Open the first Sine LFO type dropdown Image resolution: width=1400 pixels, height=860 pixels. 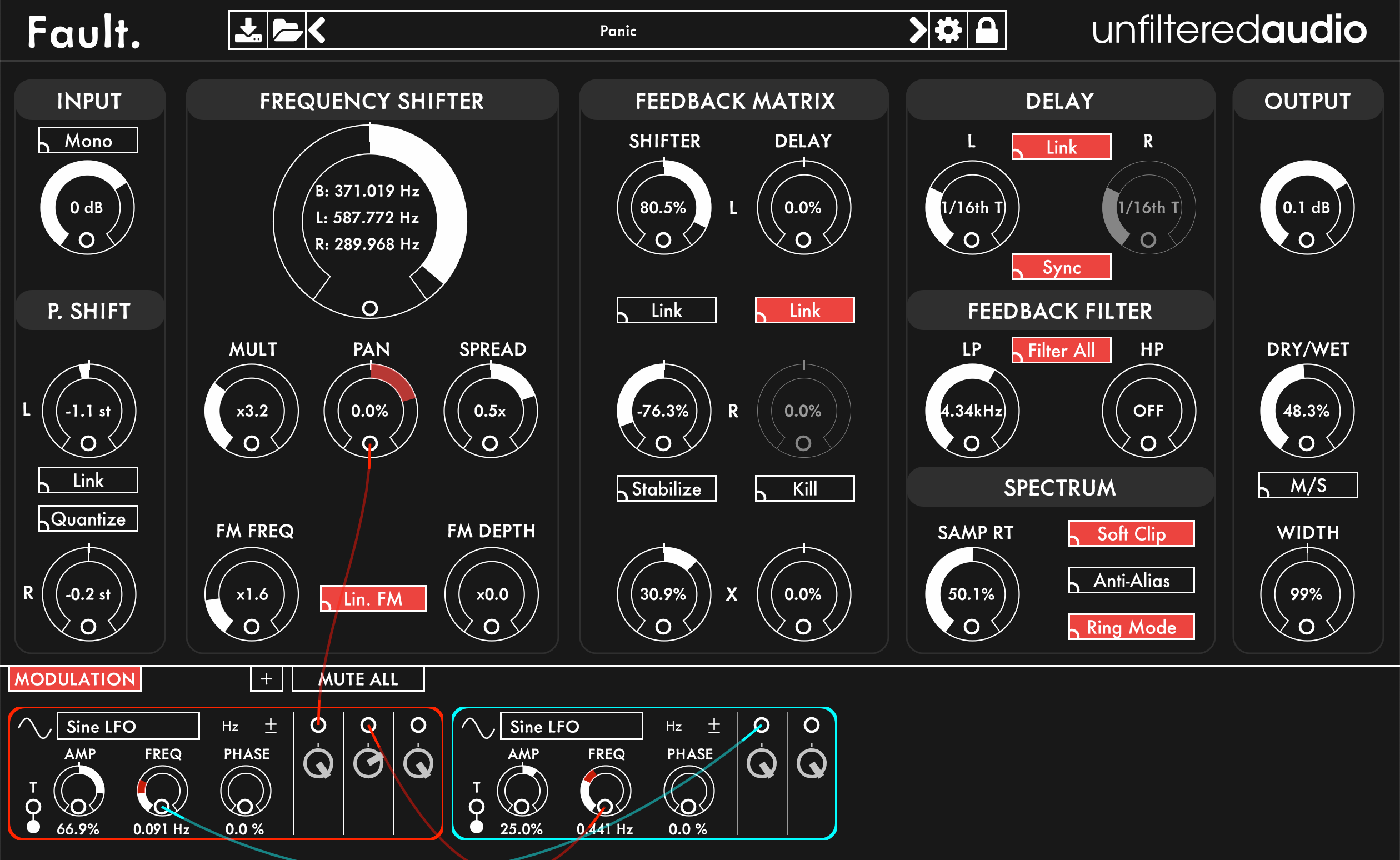[127, 726]
